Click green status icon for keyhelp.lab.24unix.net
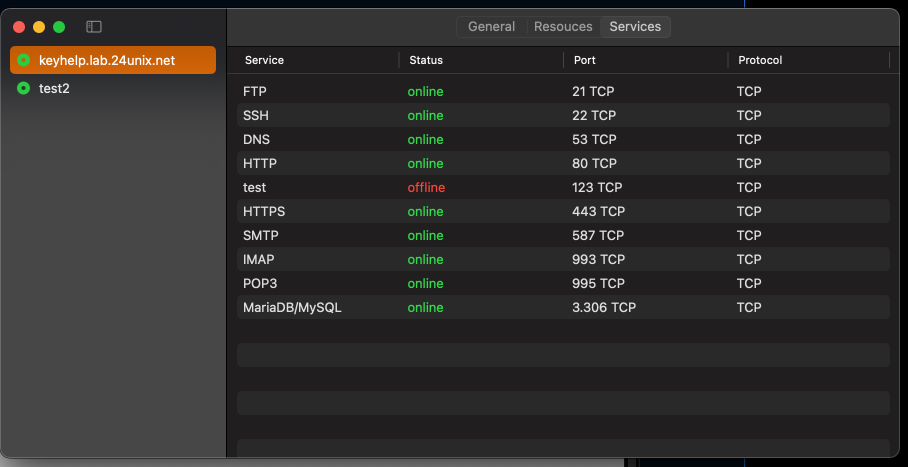The image size is (908, 467). click(23, 60)
